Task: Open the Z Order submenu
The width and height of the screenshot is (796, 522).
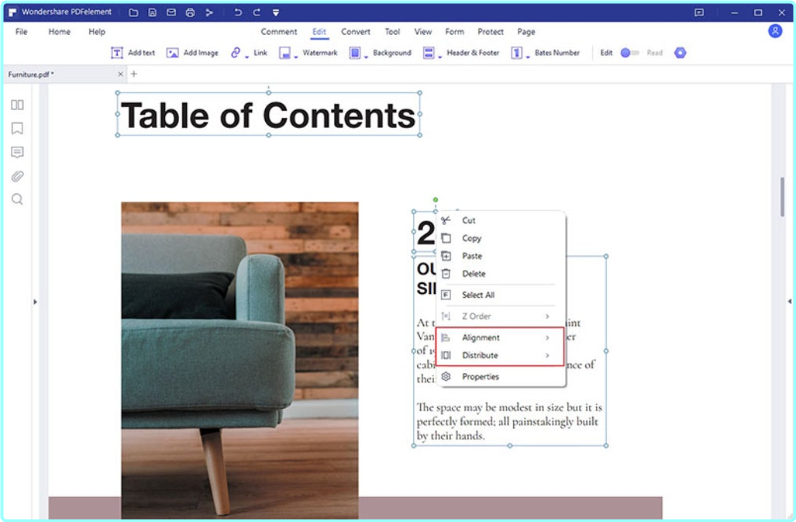Action: tap(501, 316)
